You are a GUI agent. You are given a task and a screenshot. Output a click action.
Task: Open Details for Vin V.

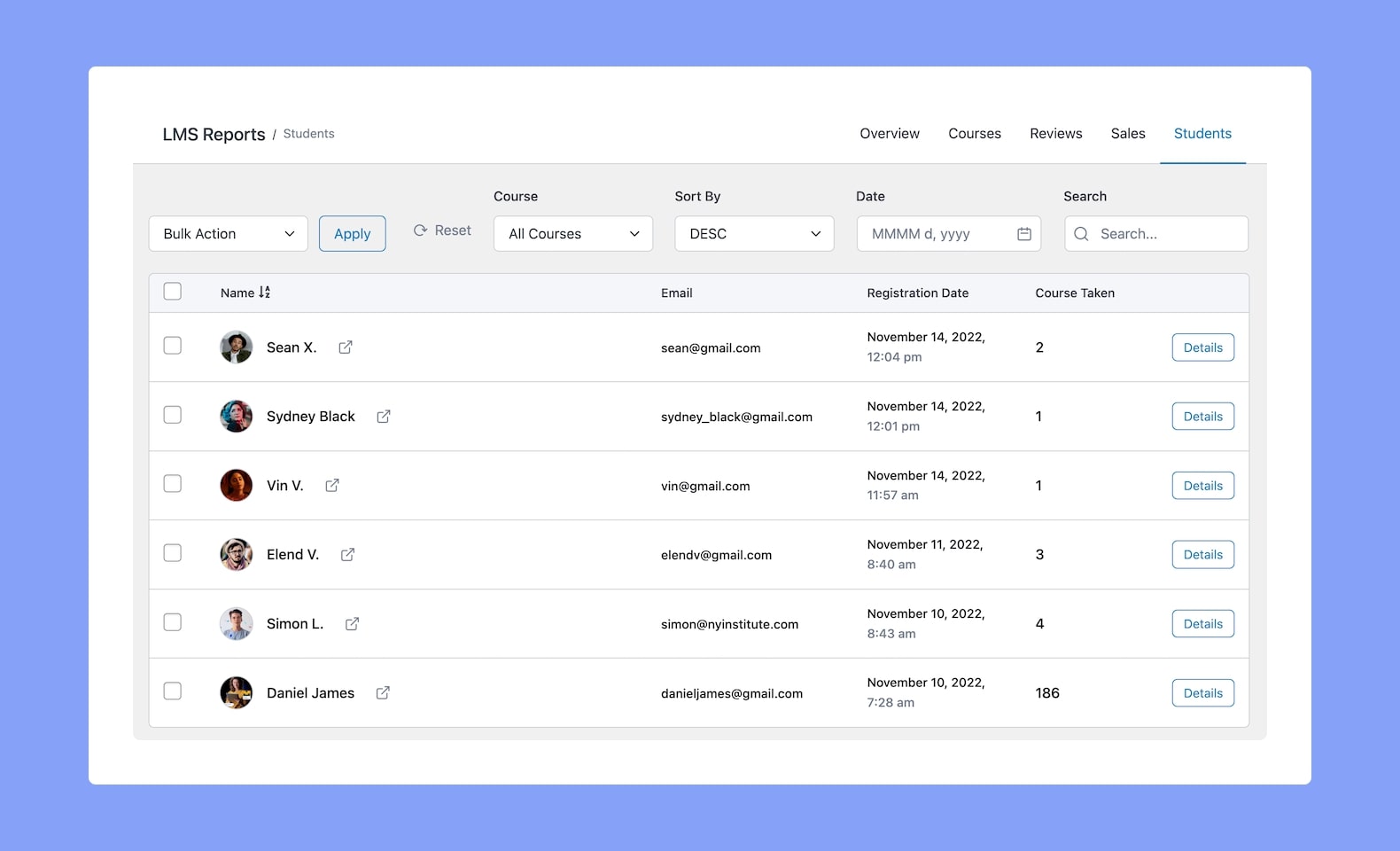point(1203,486)
